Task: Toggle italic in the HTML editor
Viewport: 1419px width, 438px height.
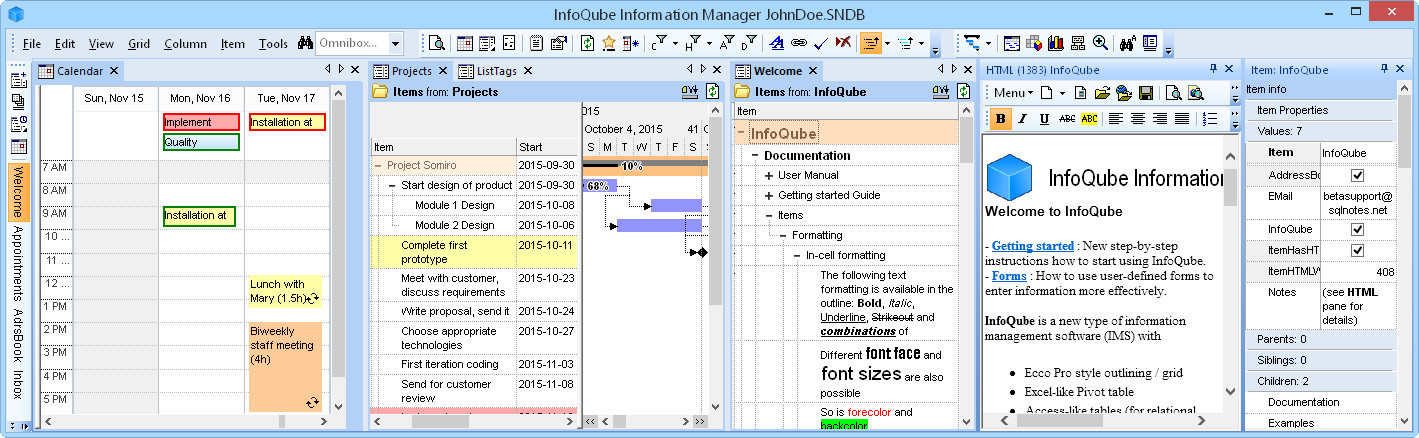Action: (1022, 118)
